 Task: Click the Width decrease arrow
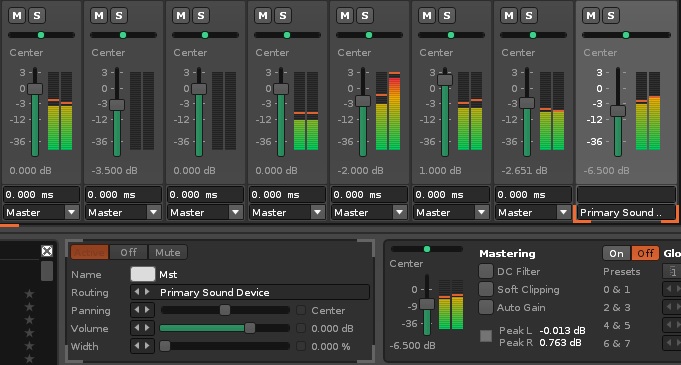(137, 346)
